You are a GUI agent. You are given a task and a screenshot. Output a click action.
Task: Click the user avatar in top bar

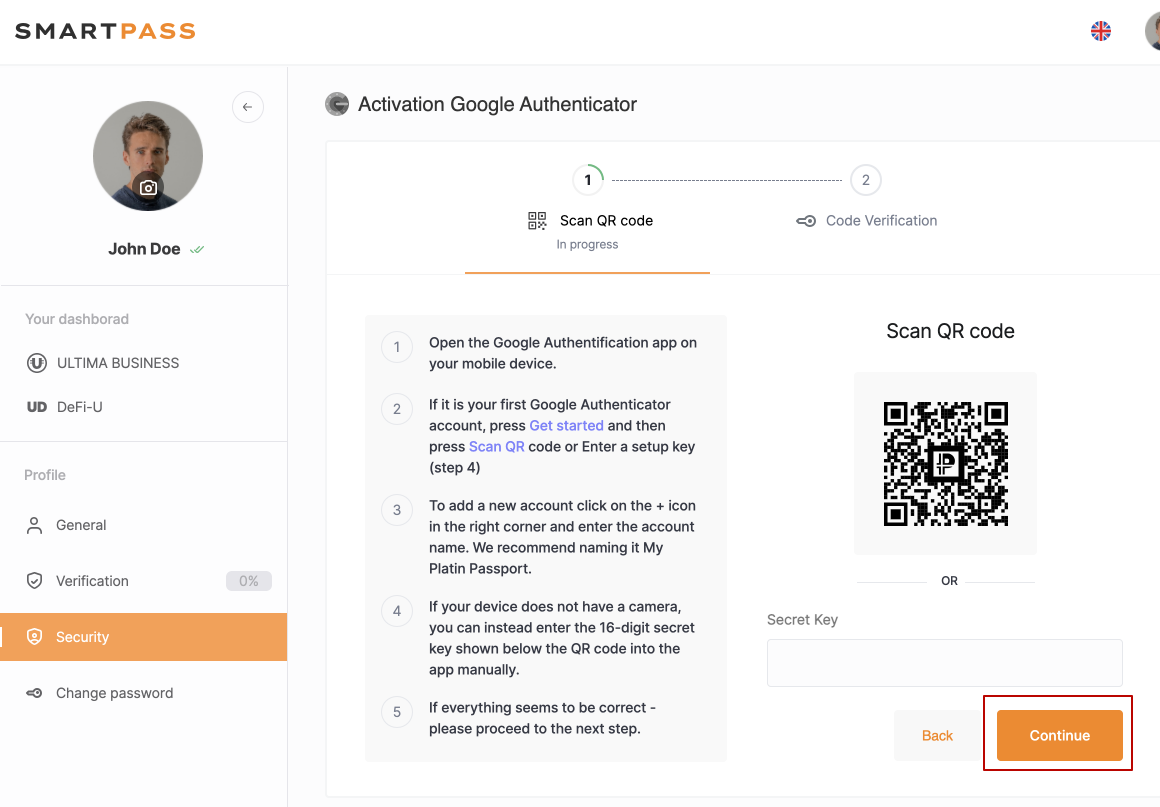coord(1153,31)
